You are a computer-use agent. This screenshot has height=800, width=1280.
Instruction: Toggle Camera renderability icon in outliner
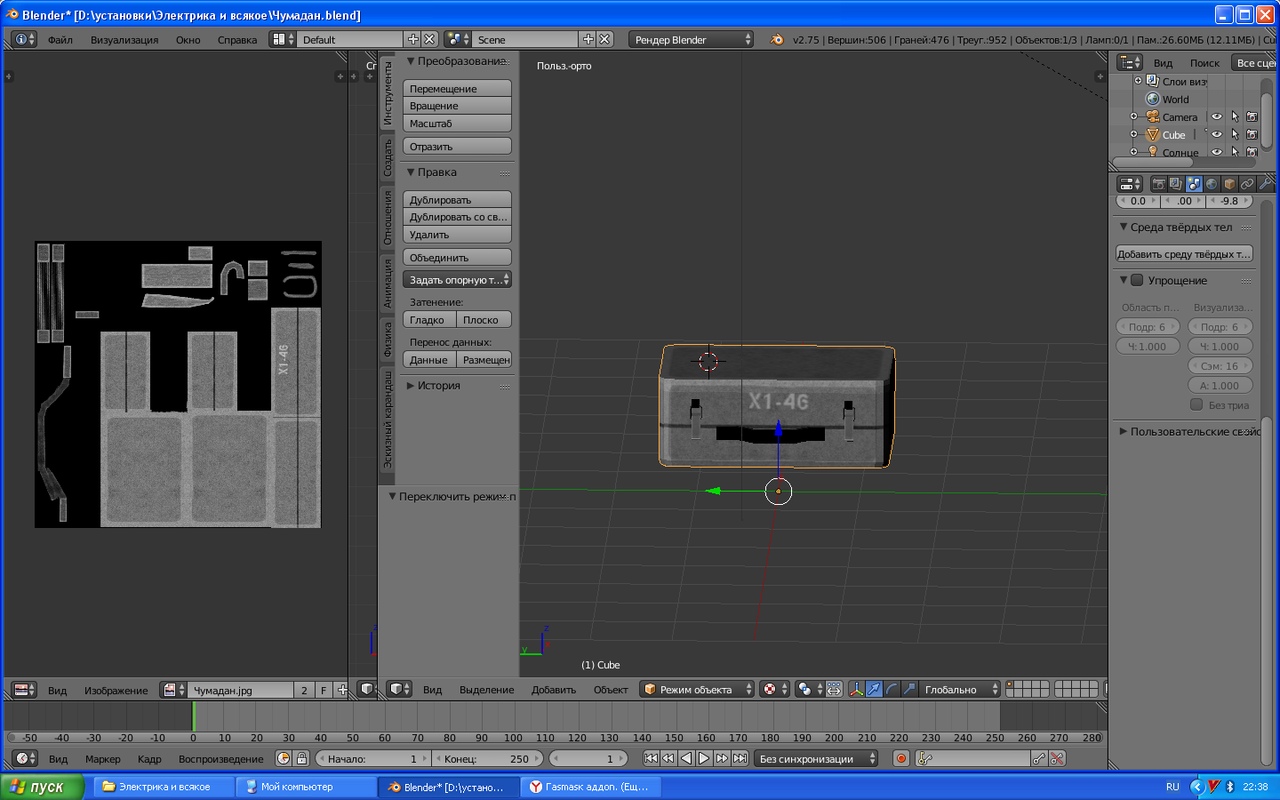click(1251, 117)
